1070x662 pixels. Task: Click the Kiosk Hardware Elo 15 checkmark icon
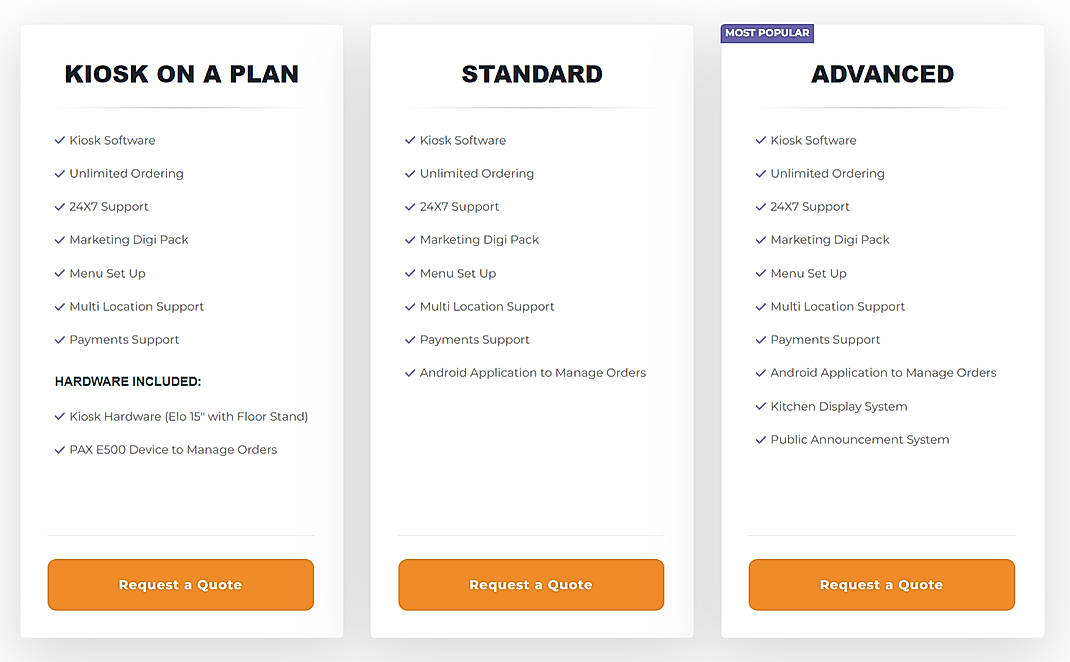point(59,416)
